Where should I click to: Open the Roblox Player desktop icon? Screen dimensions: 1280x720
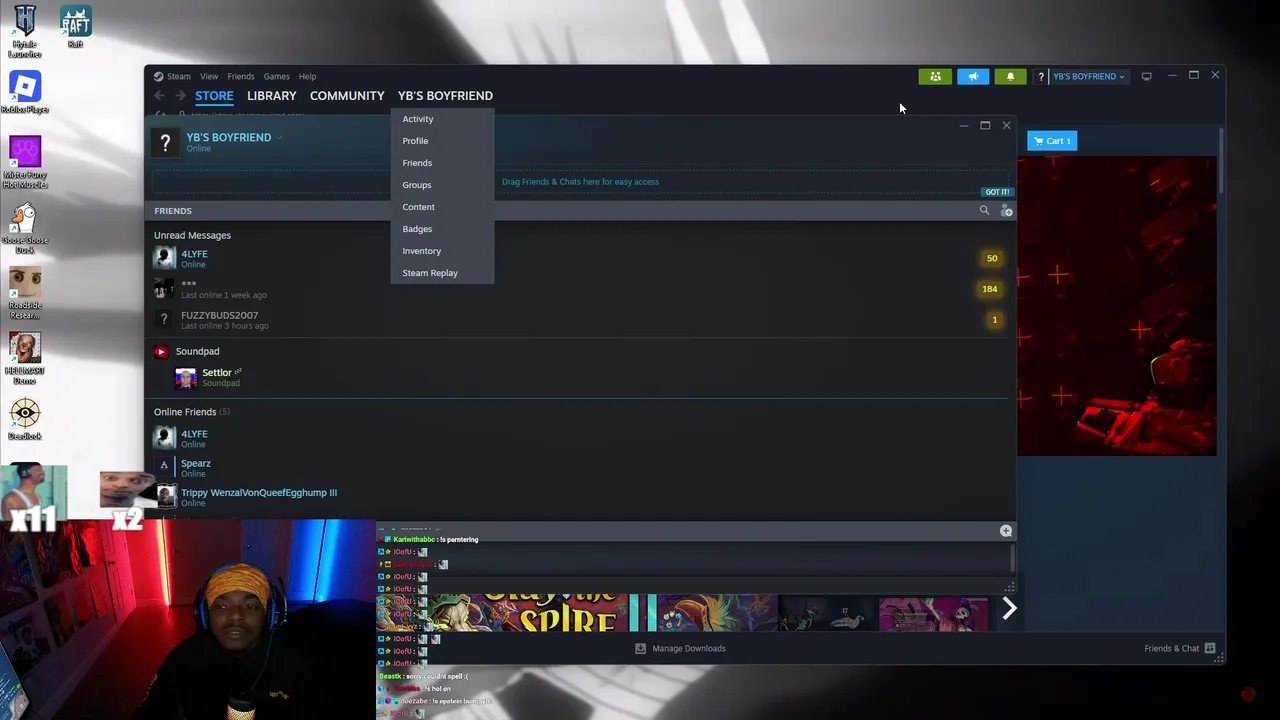pyautogui.click(x=25, y=93)
